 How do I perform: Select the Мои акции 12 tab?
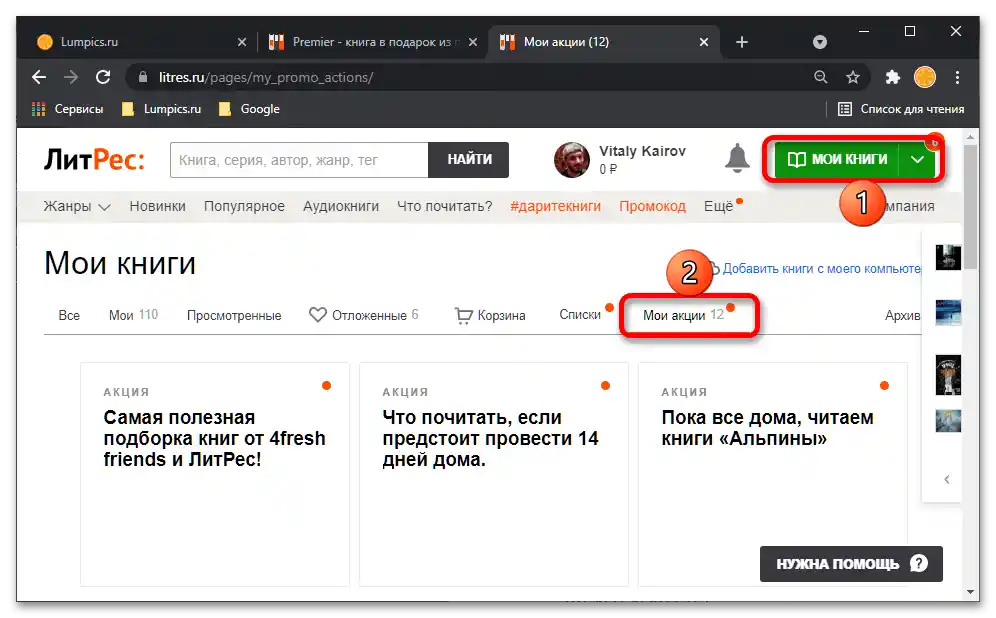click(x=683, y=315)
